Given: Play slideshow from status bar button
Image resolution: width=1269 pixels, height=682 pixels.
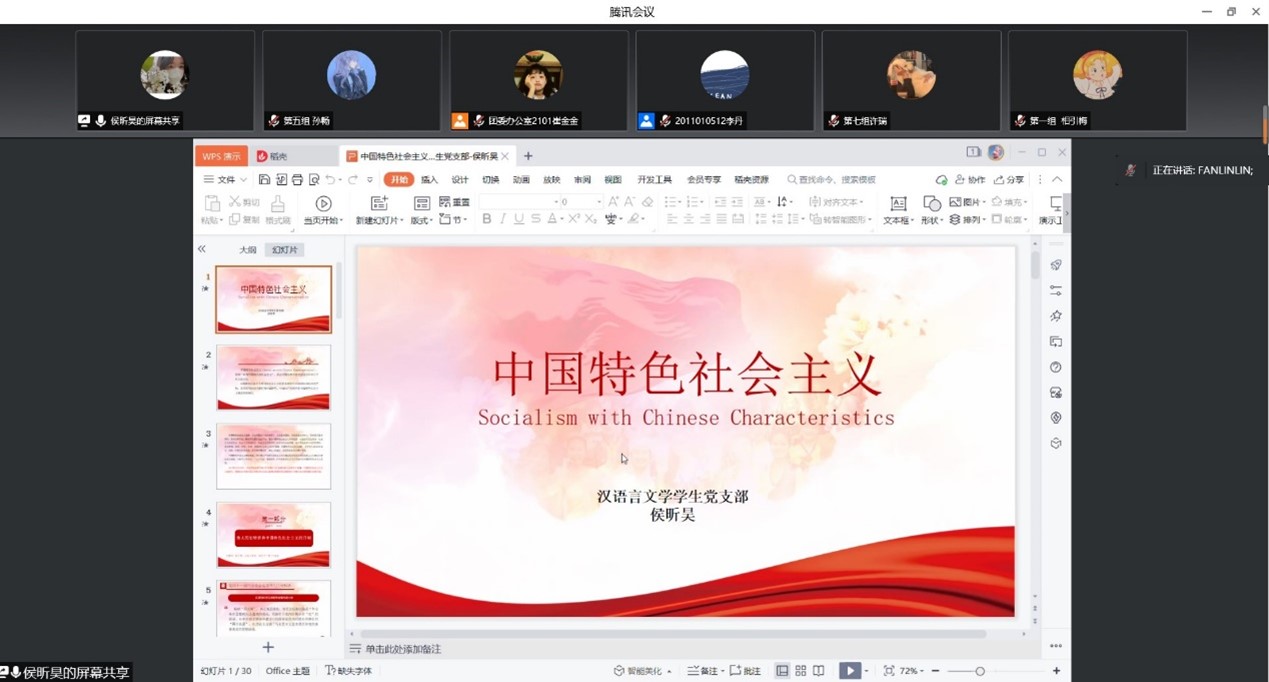Looking at the screenshot, I should tap(849, 671).
